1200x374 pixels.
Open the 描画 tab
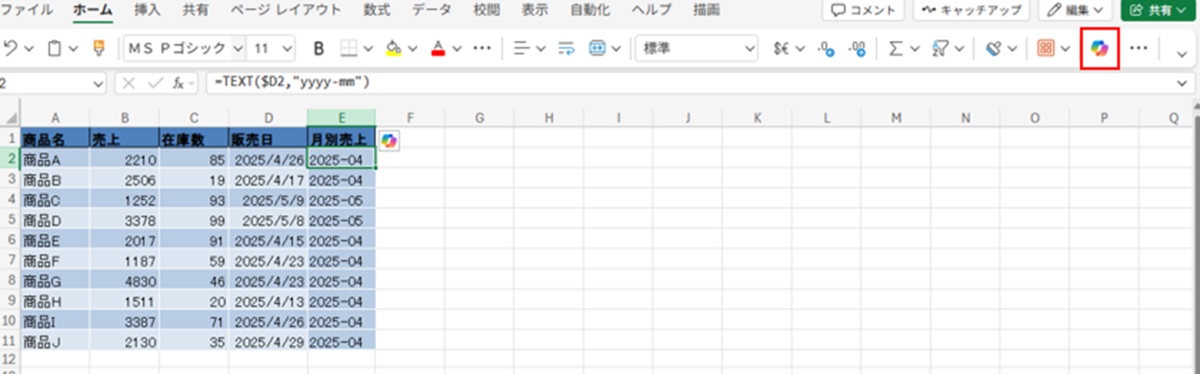pyautogui.click(x=707, y=9)
